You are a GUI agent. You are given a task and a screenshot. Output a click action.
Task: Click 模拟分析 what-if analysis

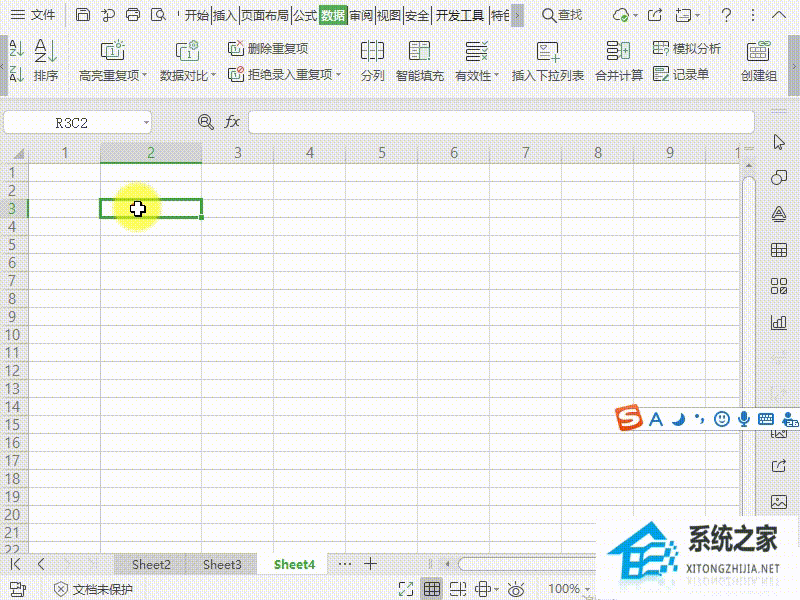tap(687, 48)
